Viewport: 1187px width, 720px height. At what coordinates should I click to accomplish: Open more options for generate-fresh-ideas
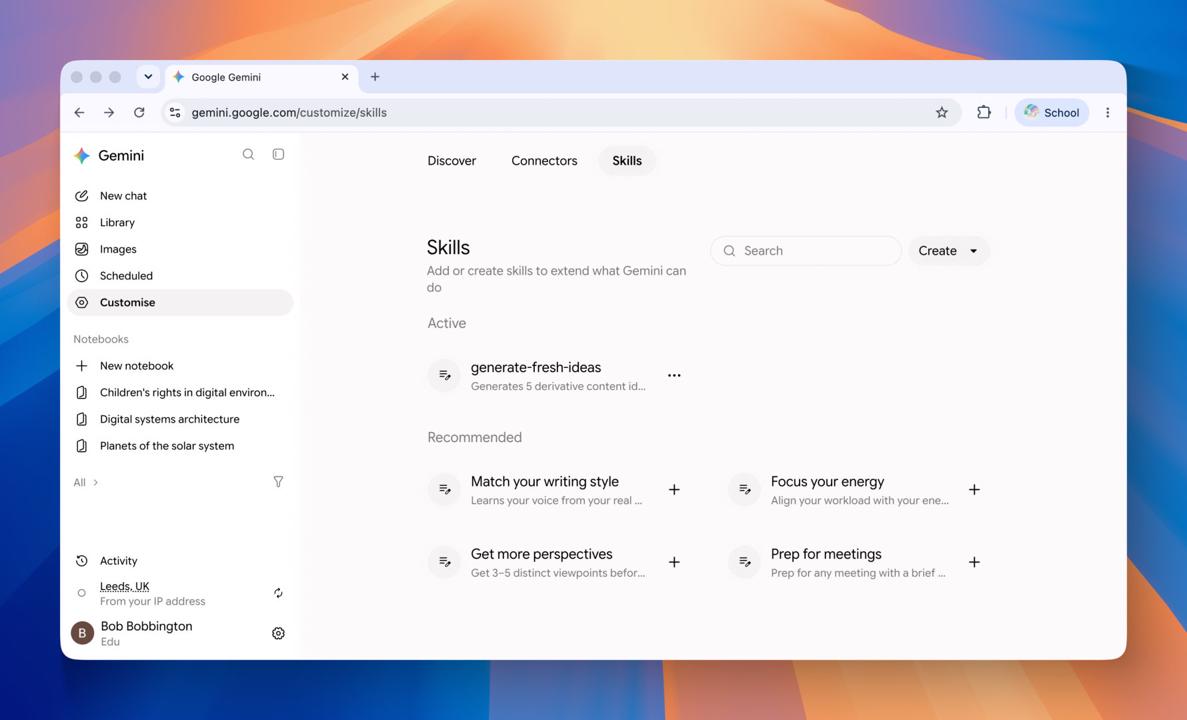(x=674, y=376)
